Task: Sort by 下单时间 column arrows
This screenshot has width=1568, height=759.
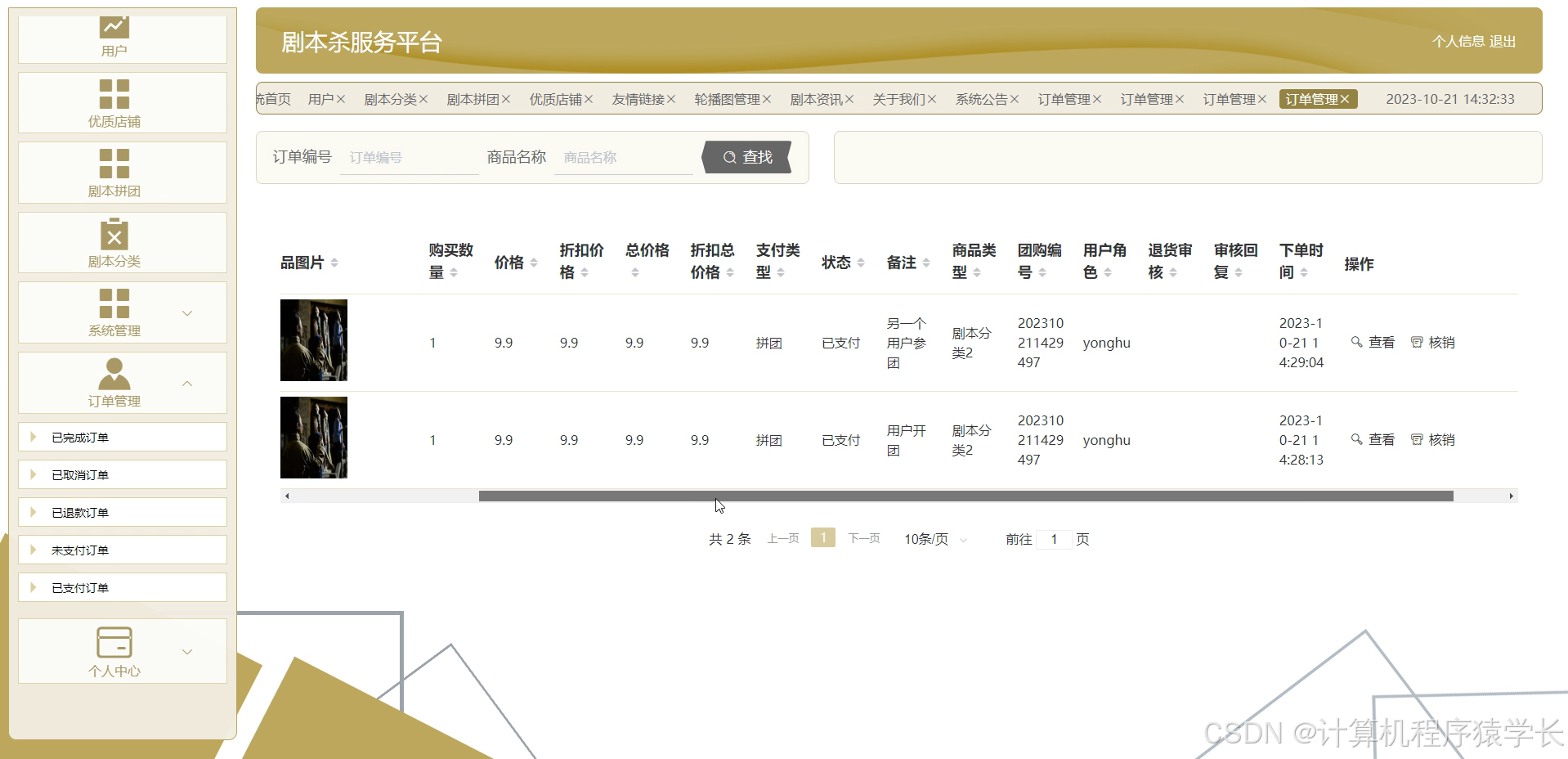Action: coord(1304,272)
